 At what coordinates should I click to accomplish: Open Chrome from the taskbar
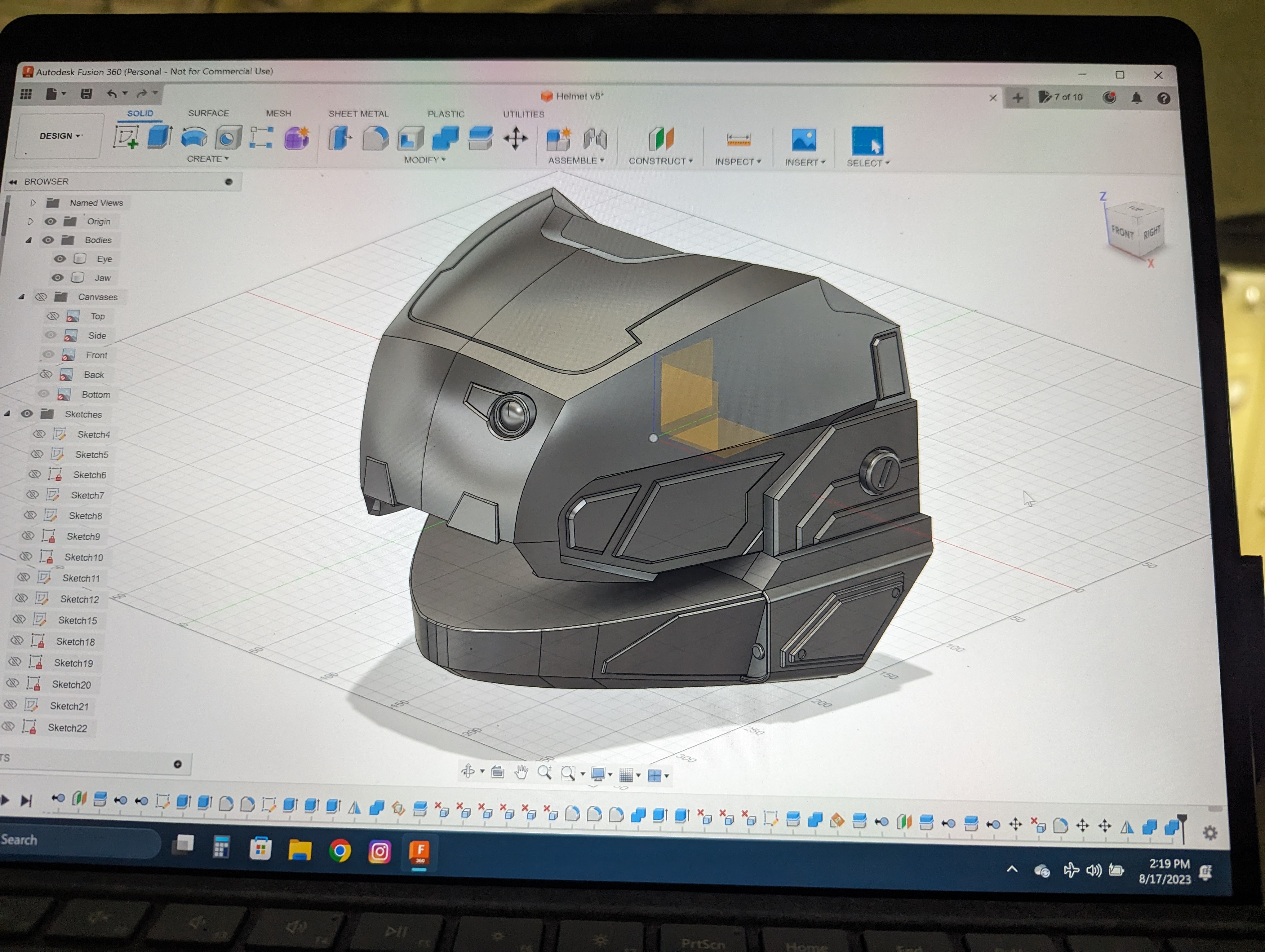click(340, 851)
